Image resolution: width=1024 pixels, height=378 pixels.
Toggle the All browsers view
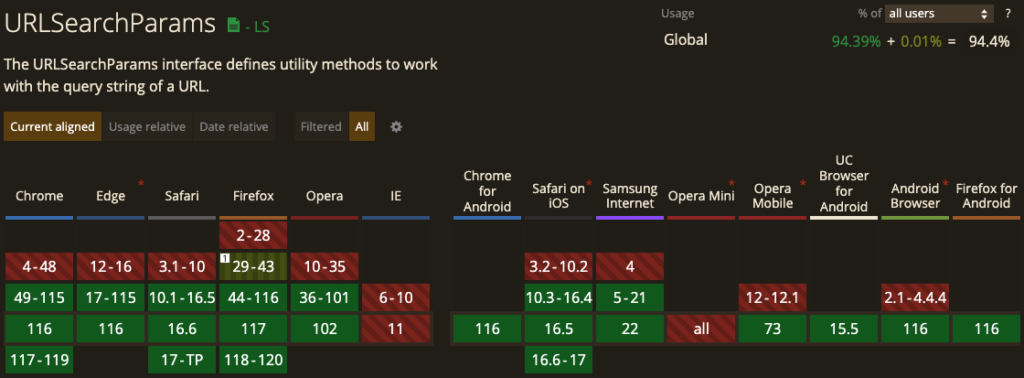pyautogui.click(x=362, y=127)
